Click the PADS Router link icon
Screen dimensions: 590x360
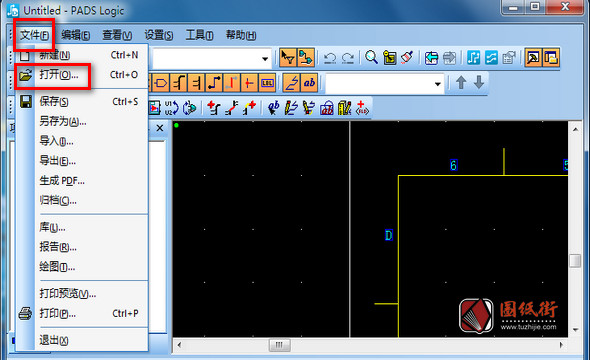(449, 58)
